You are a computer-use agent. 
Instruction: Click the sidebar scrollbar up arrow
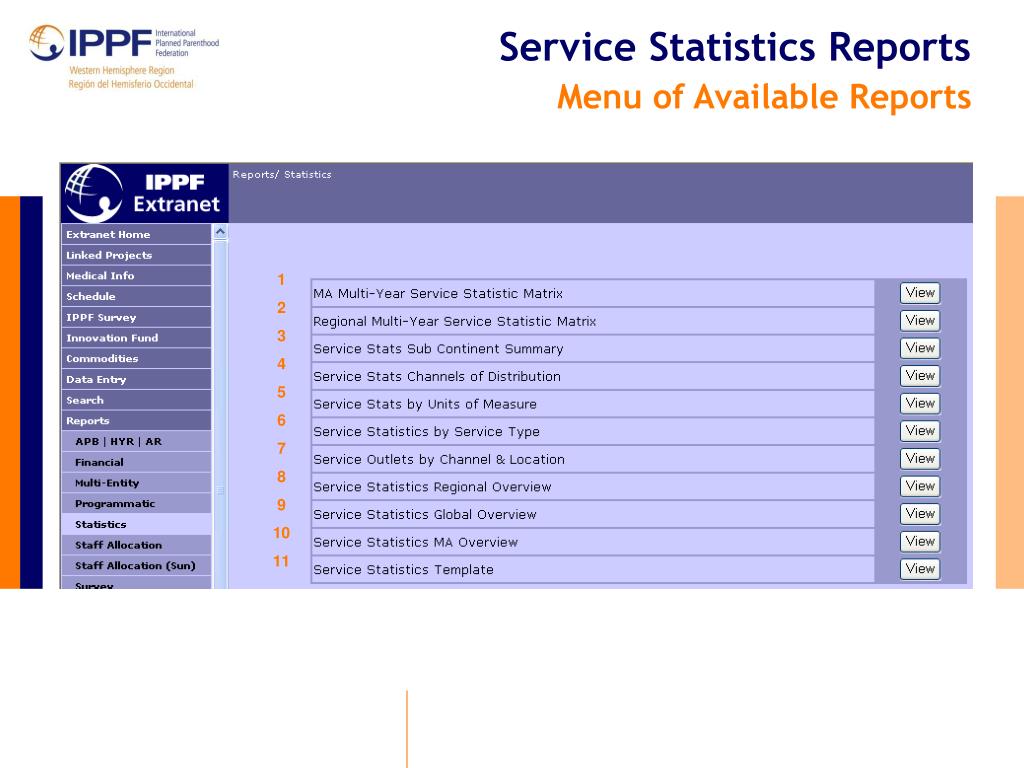click(220, 232)
